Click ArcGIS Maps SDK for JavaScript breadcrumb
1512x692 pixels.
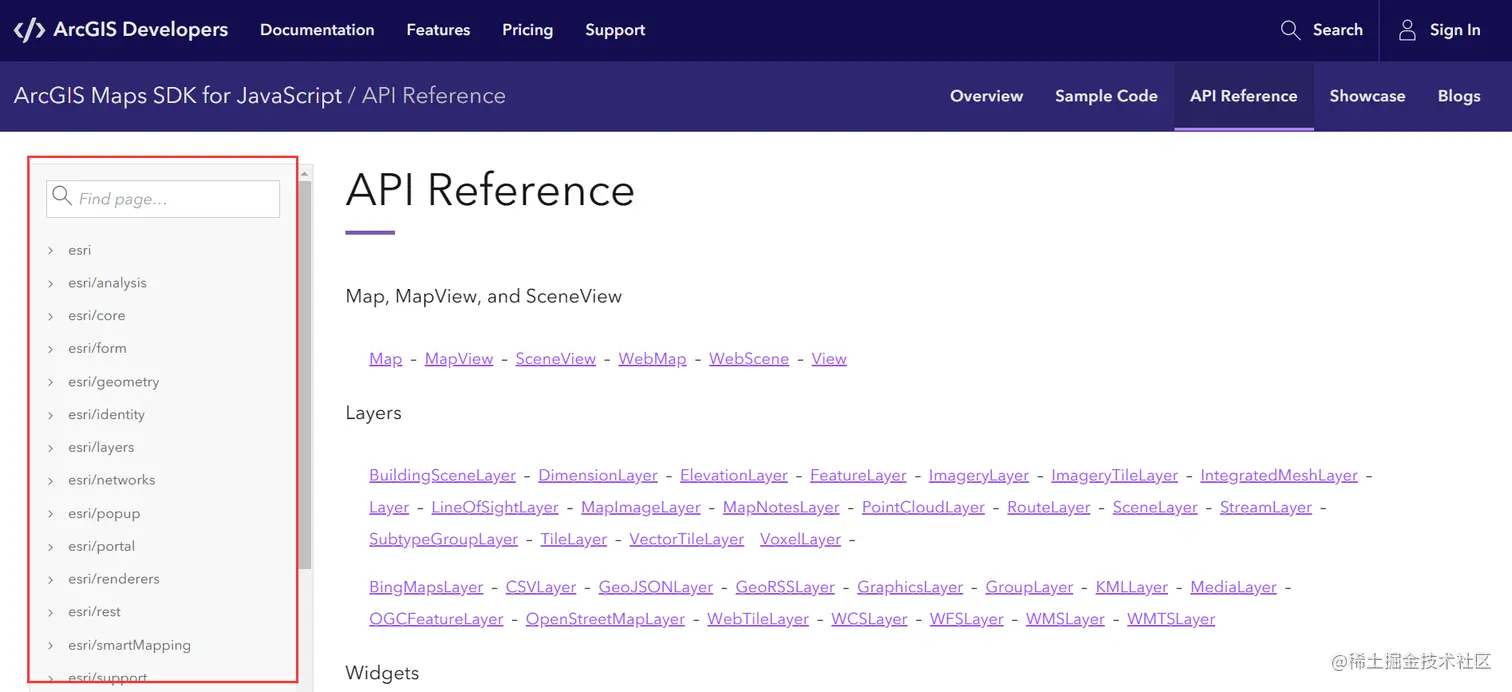pyautogui.click(x=178, y=96)
